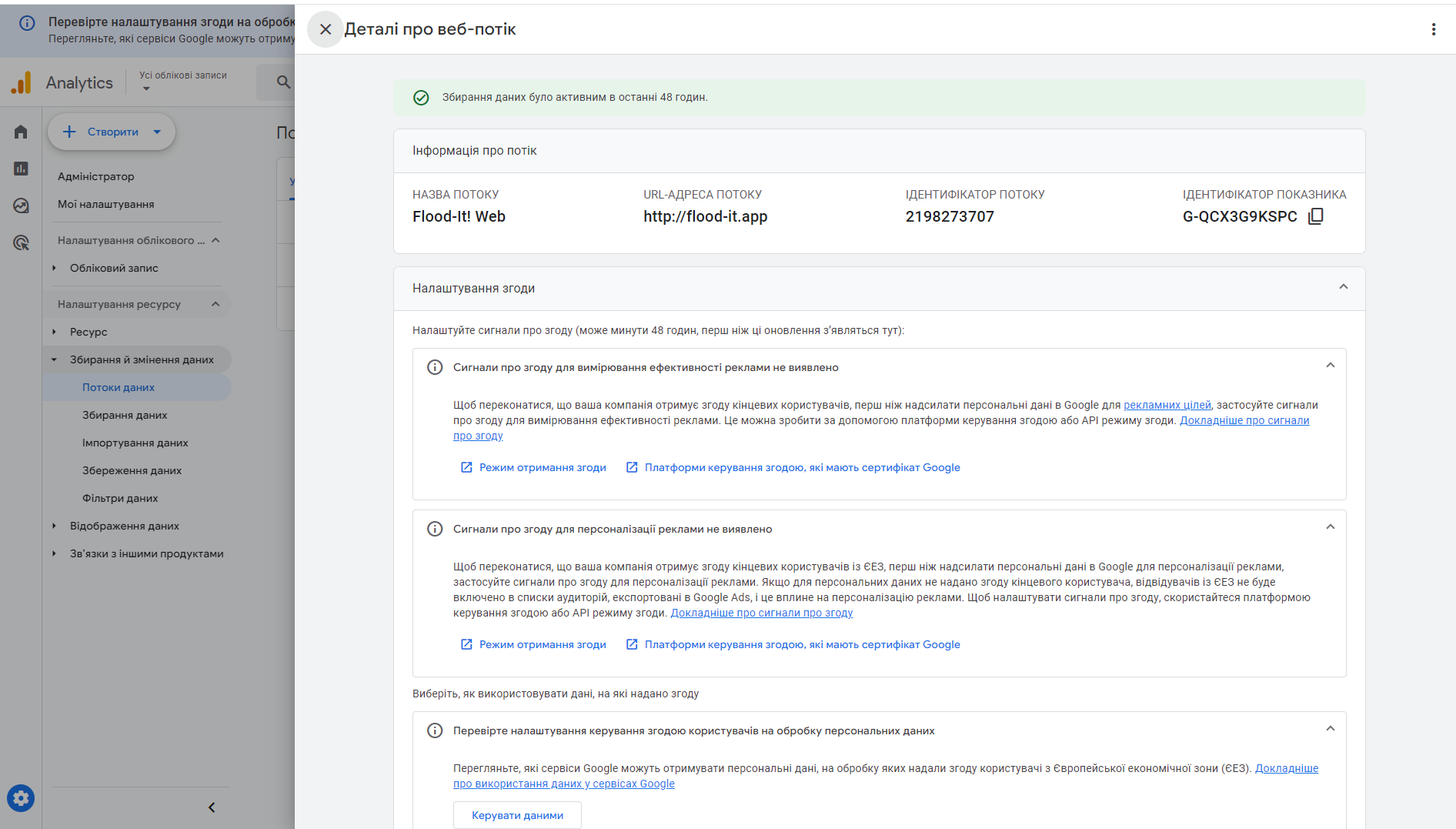Copy the measurement ID G-QCX3G9KSPC
Viewport: 1456px width, 829px height.
pyautogui.click(x=1315, y=216)
